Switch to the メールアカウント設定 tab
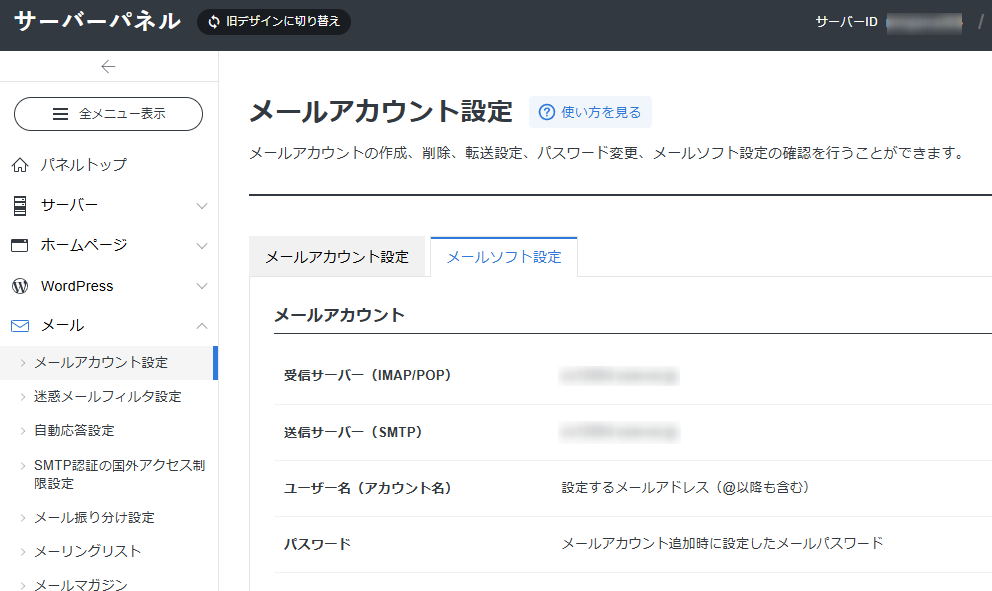The image size is (992, 591). (x=337, y=257)
